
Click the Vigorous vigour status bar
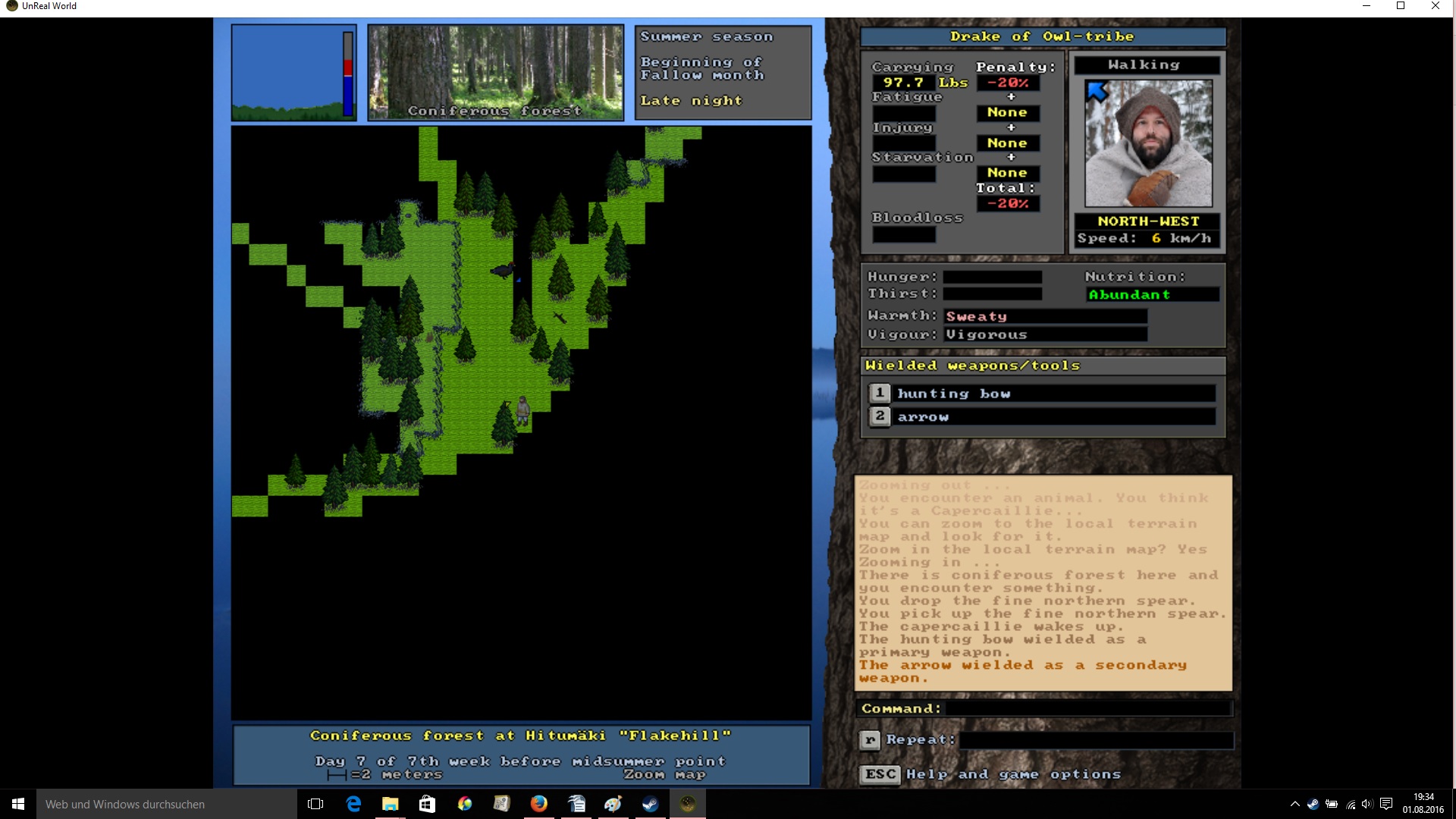click(x=1046, y=335)
